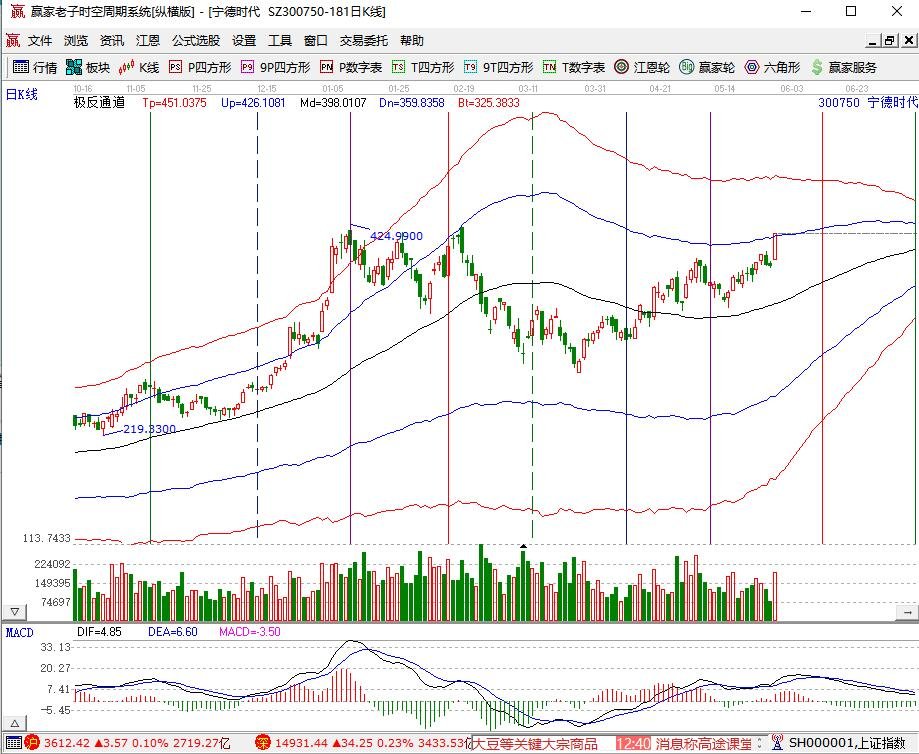Click the news ticker up/down stepper
The height and width of the screenshot is (754, 919).
point(760,743)
